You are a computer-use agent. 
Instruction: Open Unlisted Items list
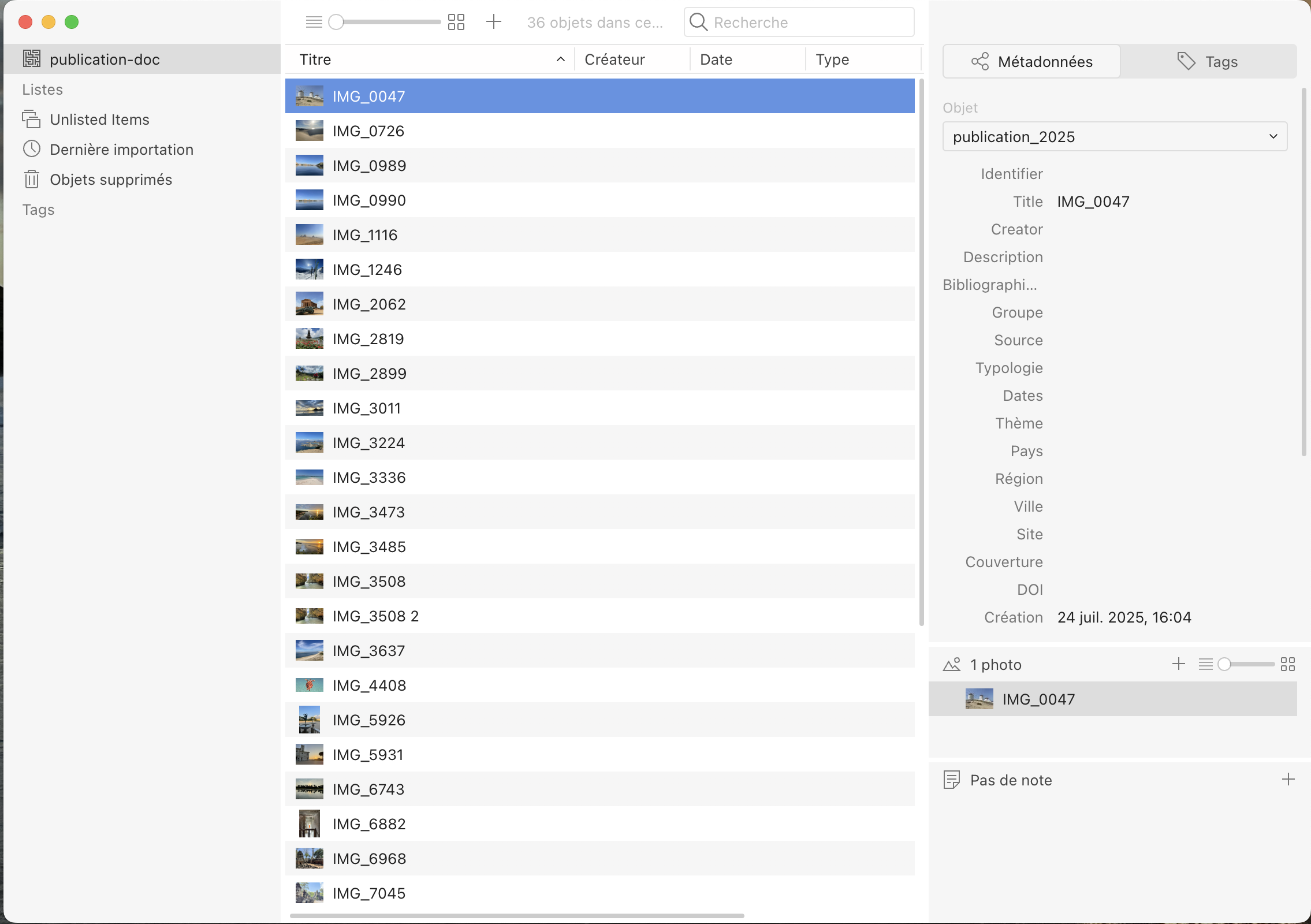(x=99, y=120)
